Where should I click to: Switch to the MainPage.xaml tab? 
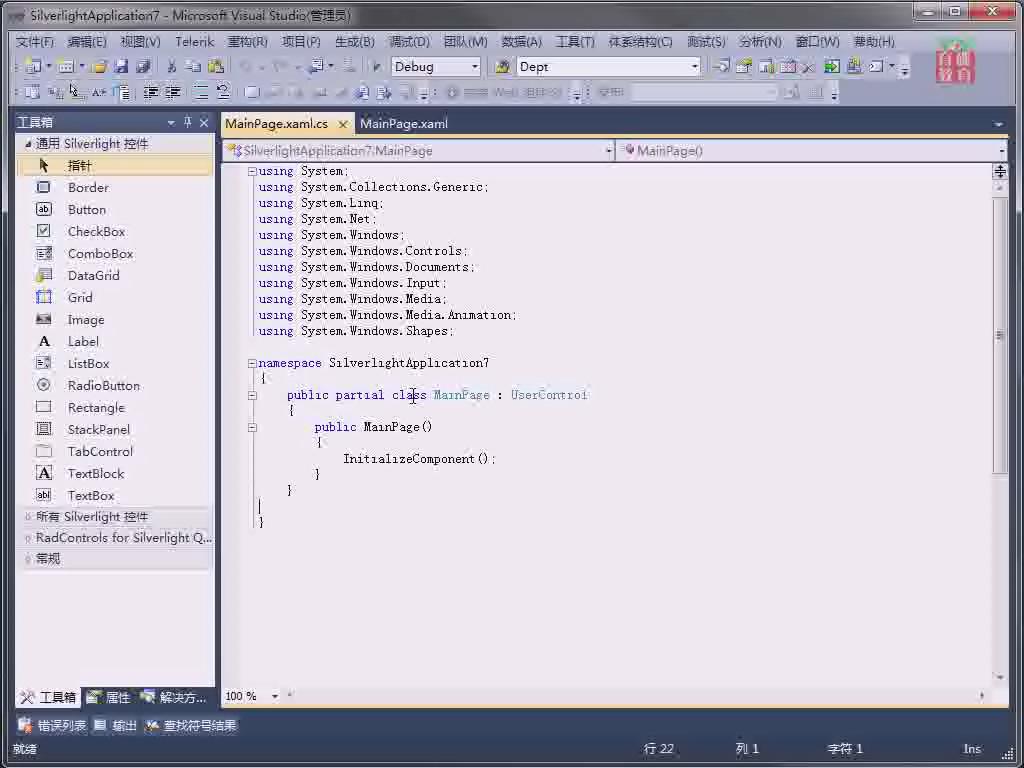click(x=404, y=124)
